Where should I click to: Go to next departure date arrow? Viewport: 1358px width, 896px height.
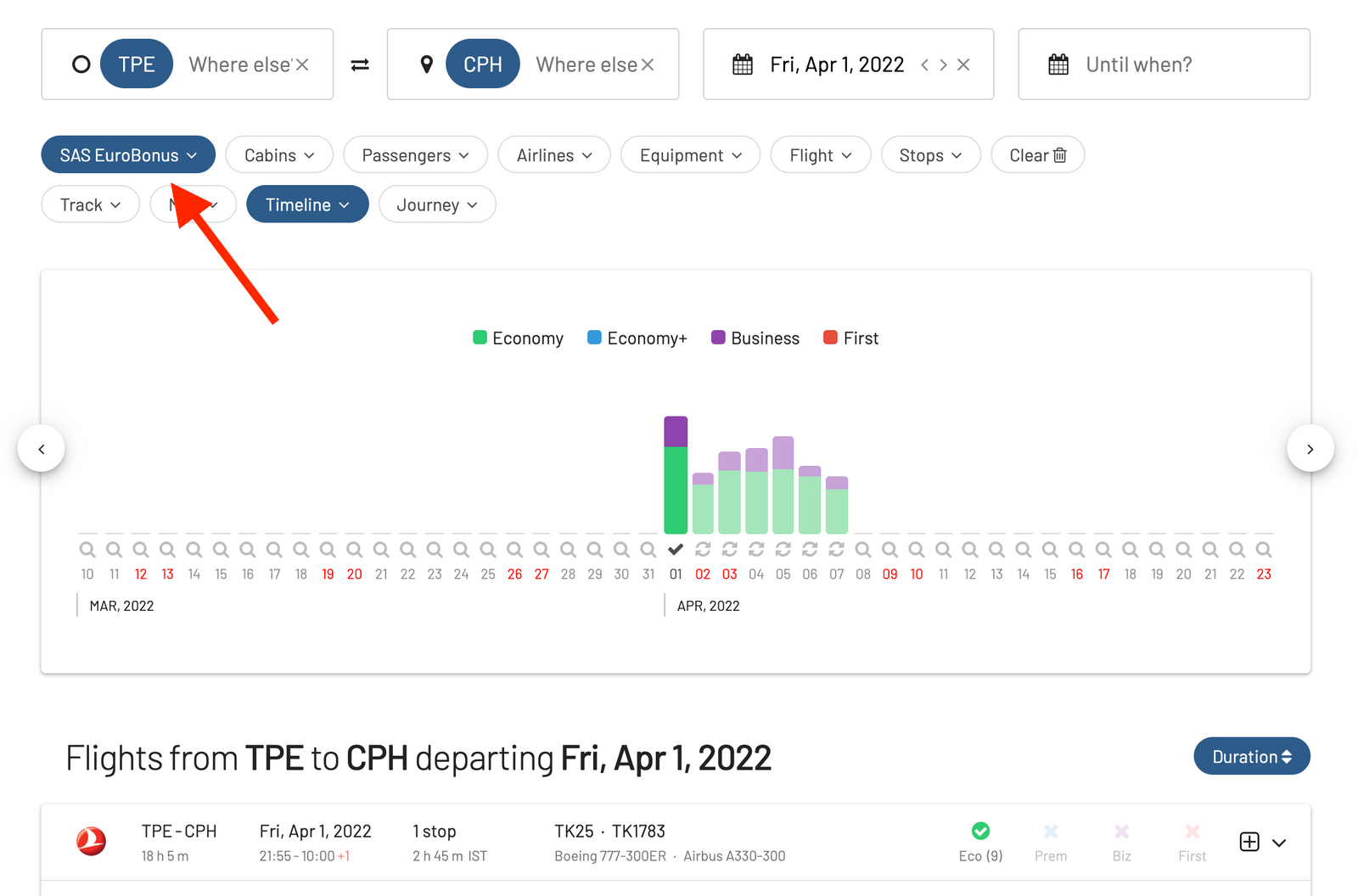point(943,64)
